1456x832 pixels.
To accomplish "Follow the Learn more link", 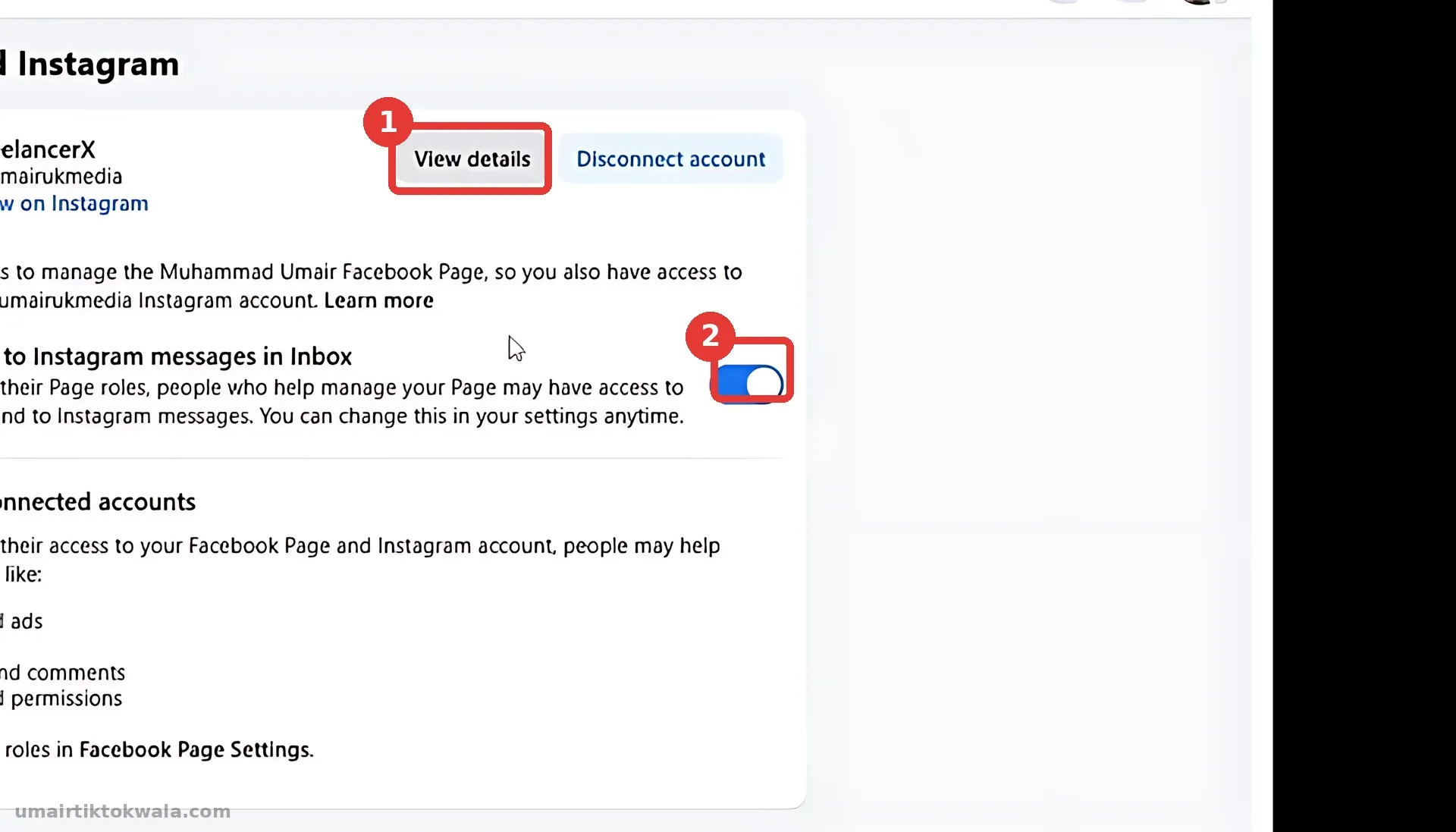I will click(x=378, y=300).
